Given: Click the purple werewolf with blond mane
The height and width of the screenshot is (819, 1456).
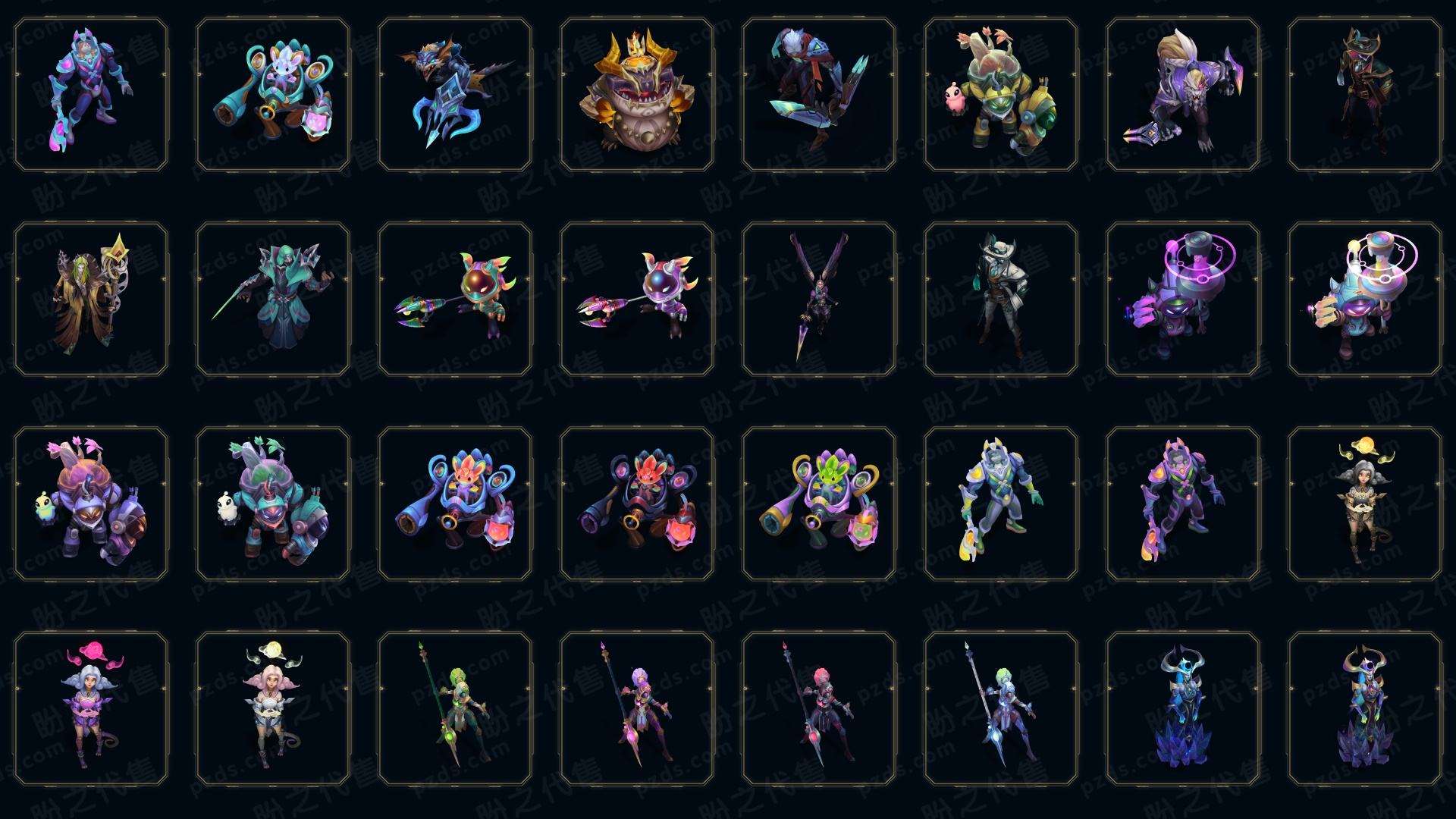Looking at the screenshot, I should click(1183, 95).
